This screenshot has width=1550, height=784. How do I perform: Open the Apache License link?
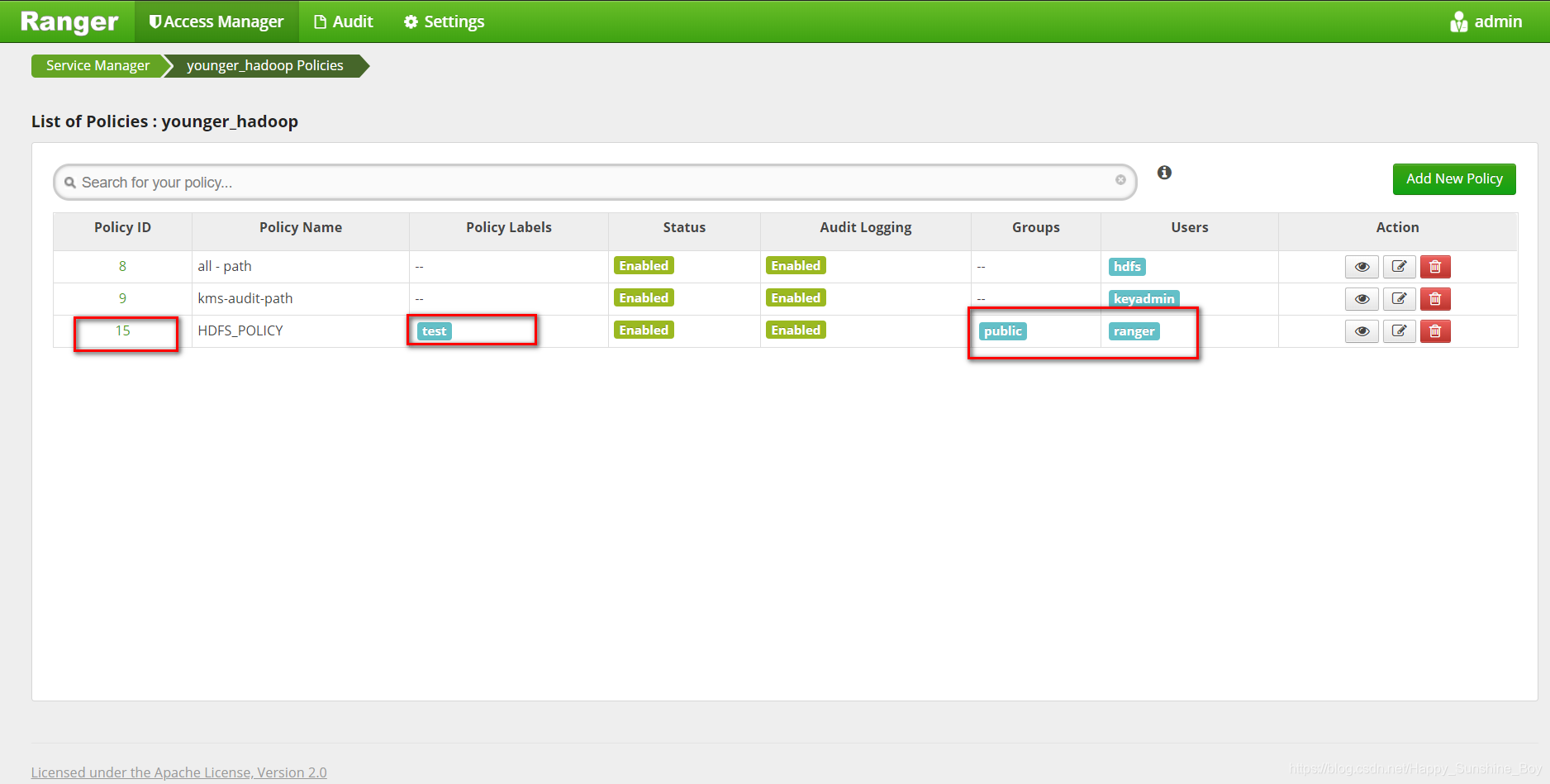[x=178, y=772]
